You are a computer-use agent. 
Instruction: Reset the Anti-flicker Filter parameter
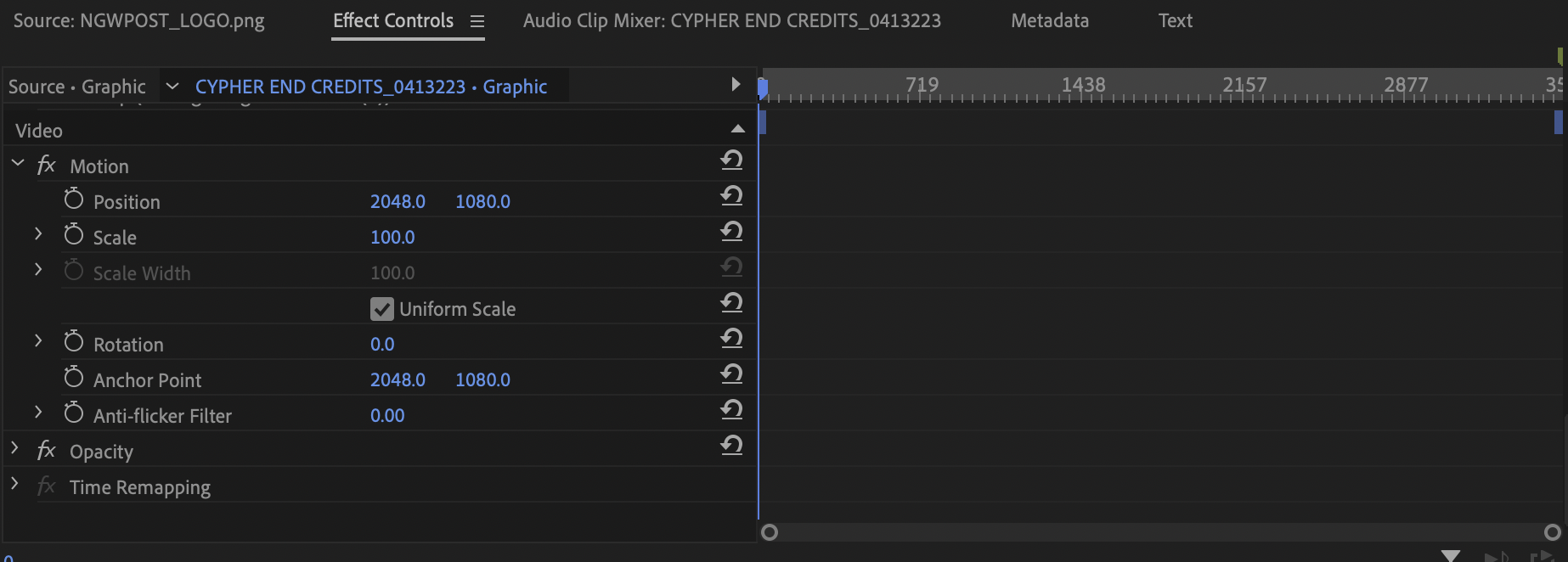731,409
